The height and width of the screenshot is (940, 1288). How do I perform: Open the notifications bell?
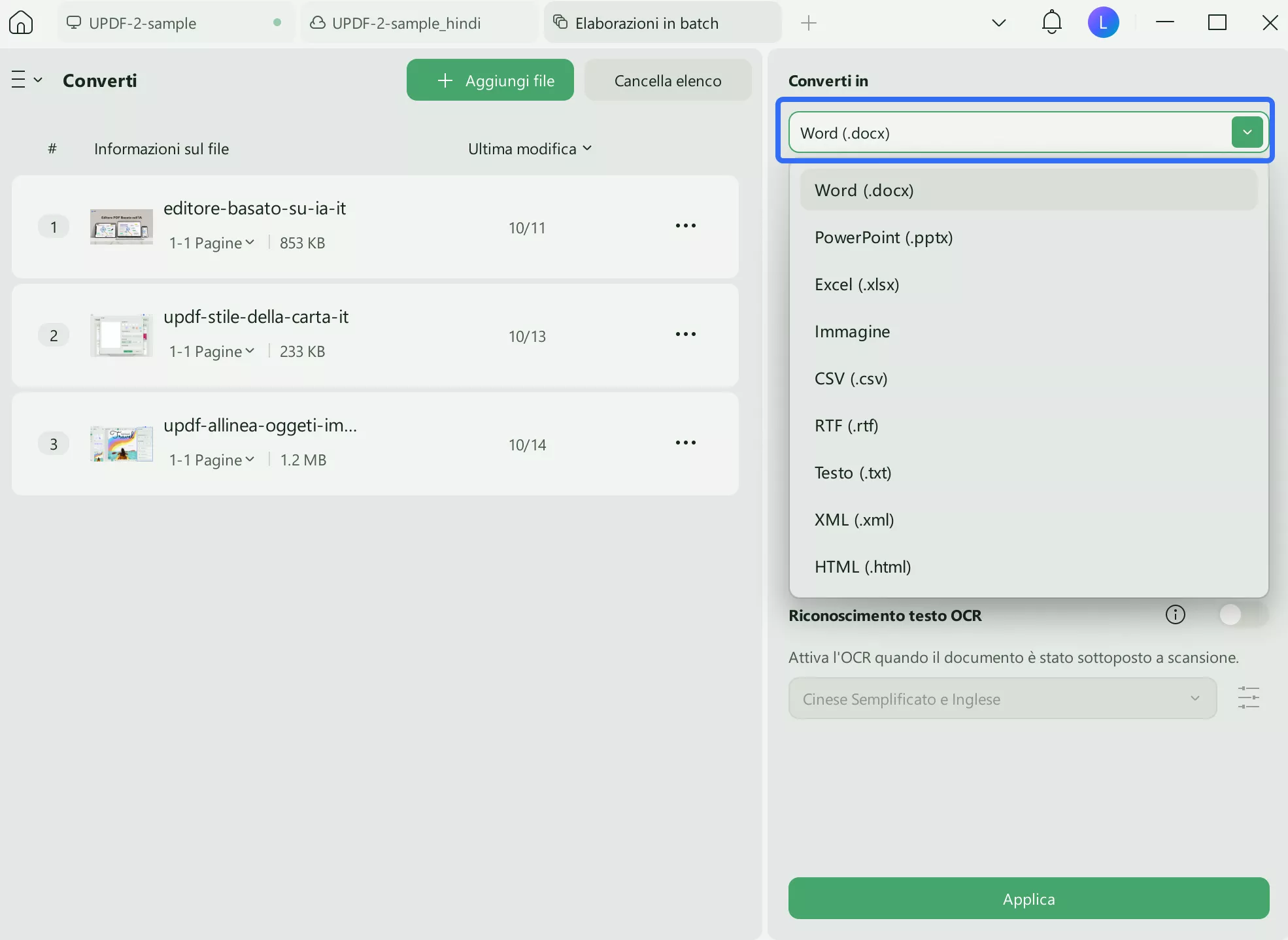click(1051, 23)
